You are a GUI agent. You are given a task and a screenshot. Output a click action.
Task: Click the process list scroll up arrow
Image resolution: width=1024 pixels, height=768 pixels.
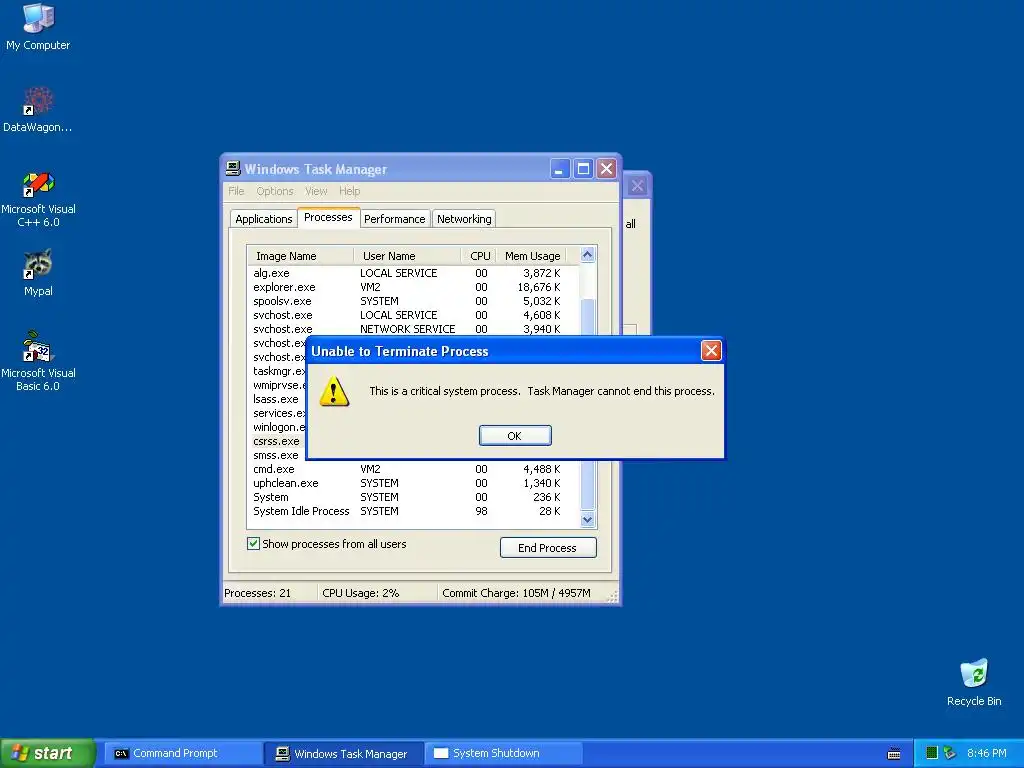tap(587, 255)
